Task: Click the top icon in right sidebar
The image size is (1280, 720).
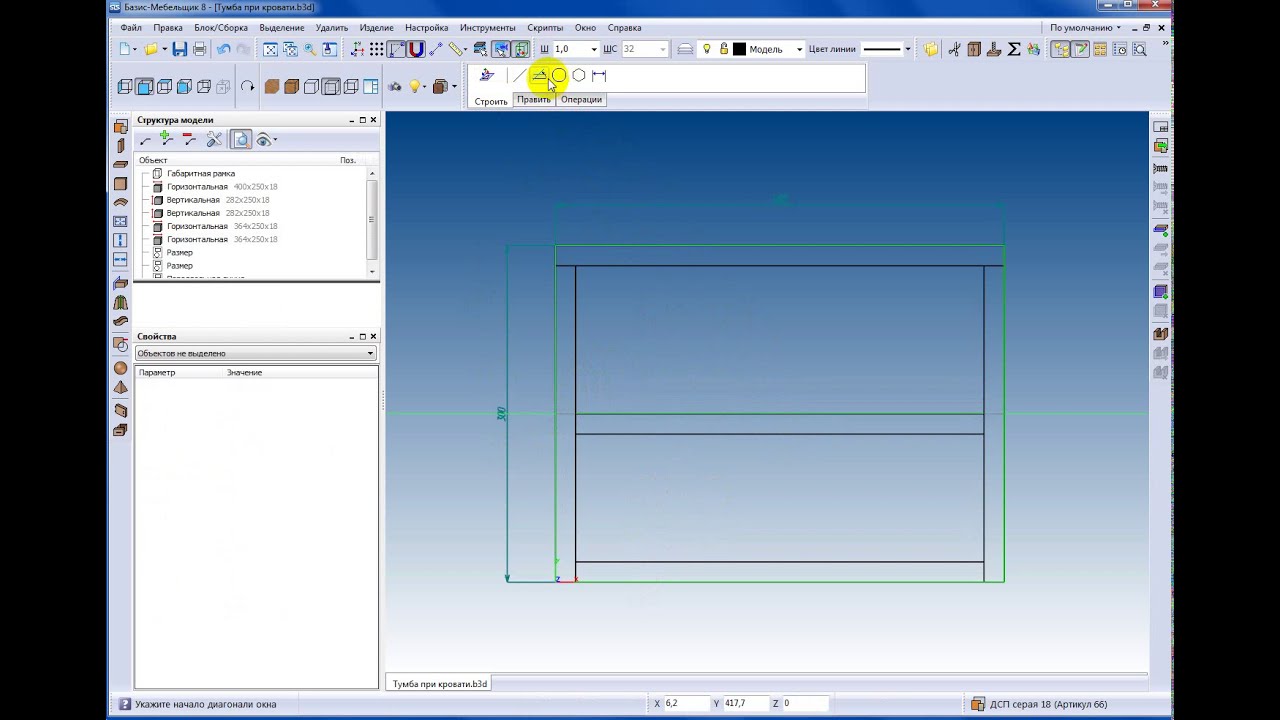Action: (x=1161, y=127)
